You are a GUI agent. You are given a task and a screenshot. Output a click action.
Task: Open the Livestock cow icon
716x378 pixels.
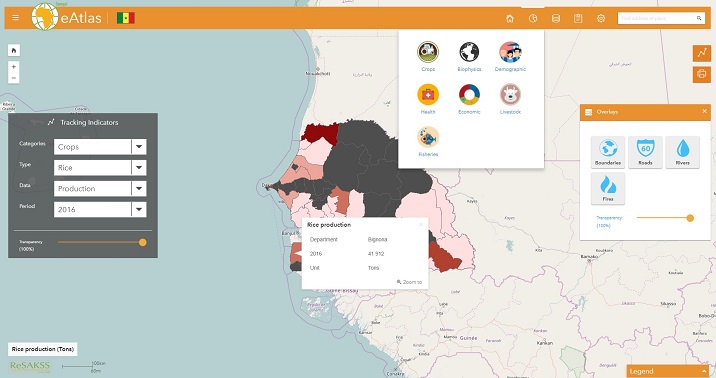tap(510, 94)
